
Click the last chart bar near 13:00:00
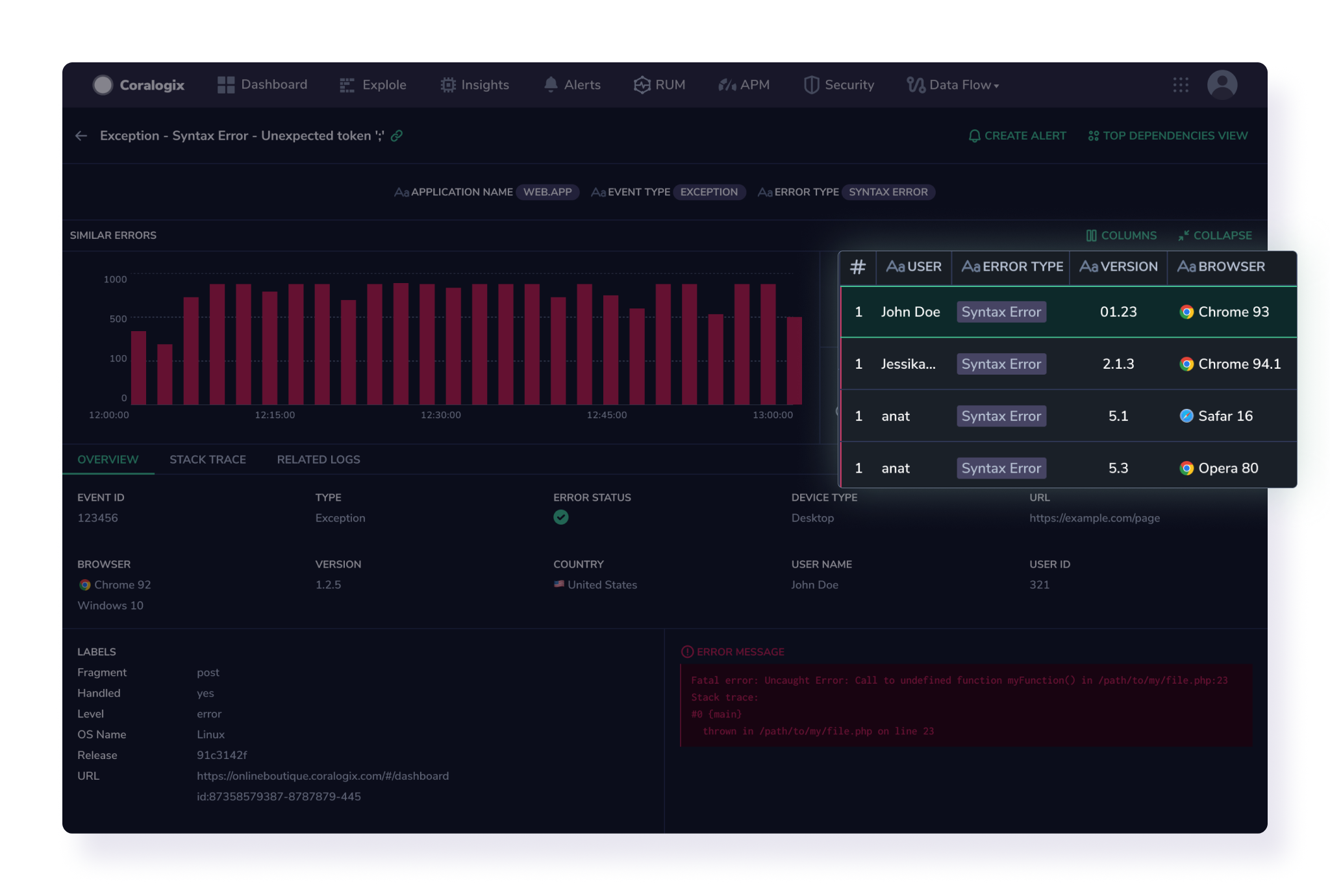coord(794,361)
